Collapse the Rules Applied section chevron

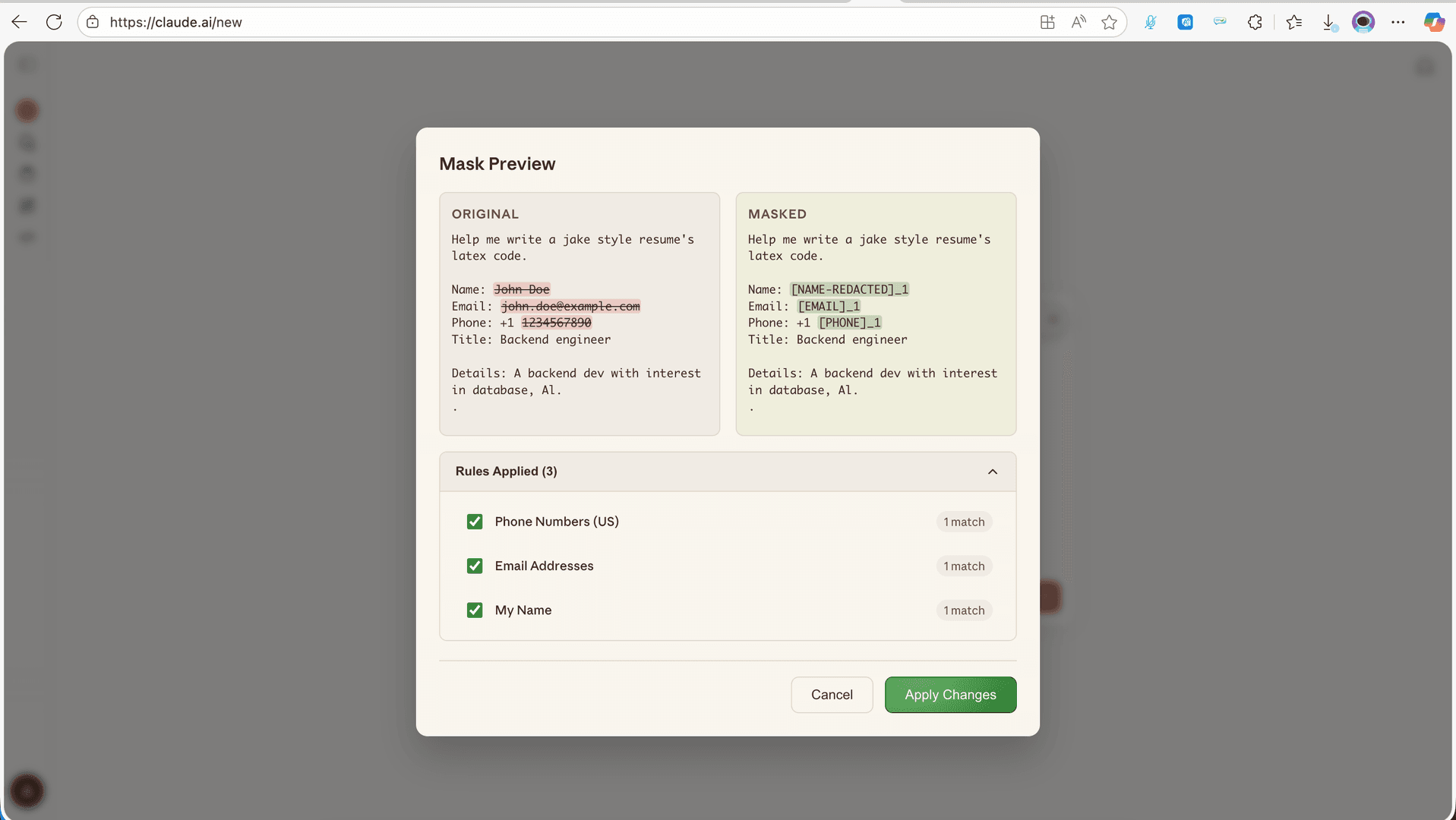(x=992, y=471)
